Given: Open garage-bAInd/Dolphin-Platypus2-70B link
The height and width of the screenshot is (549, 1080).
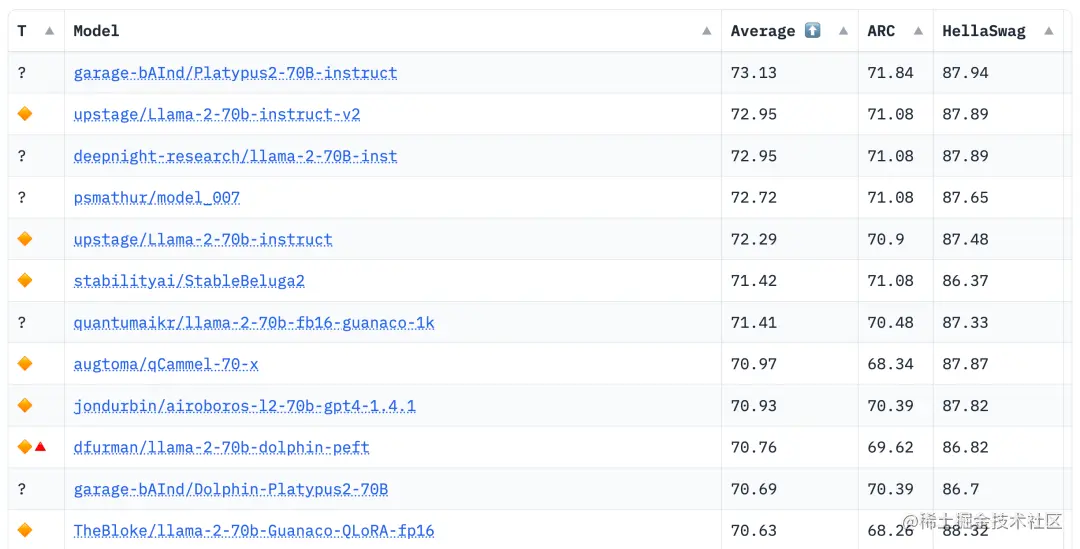Looking at the screenshot, I should coord(231,490).
